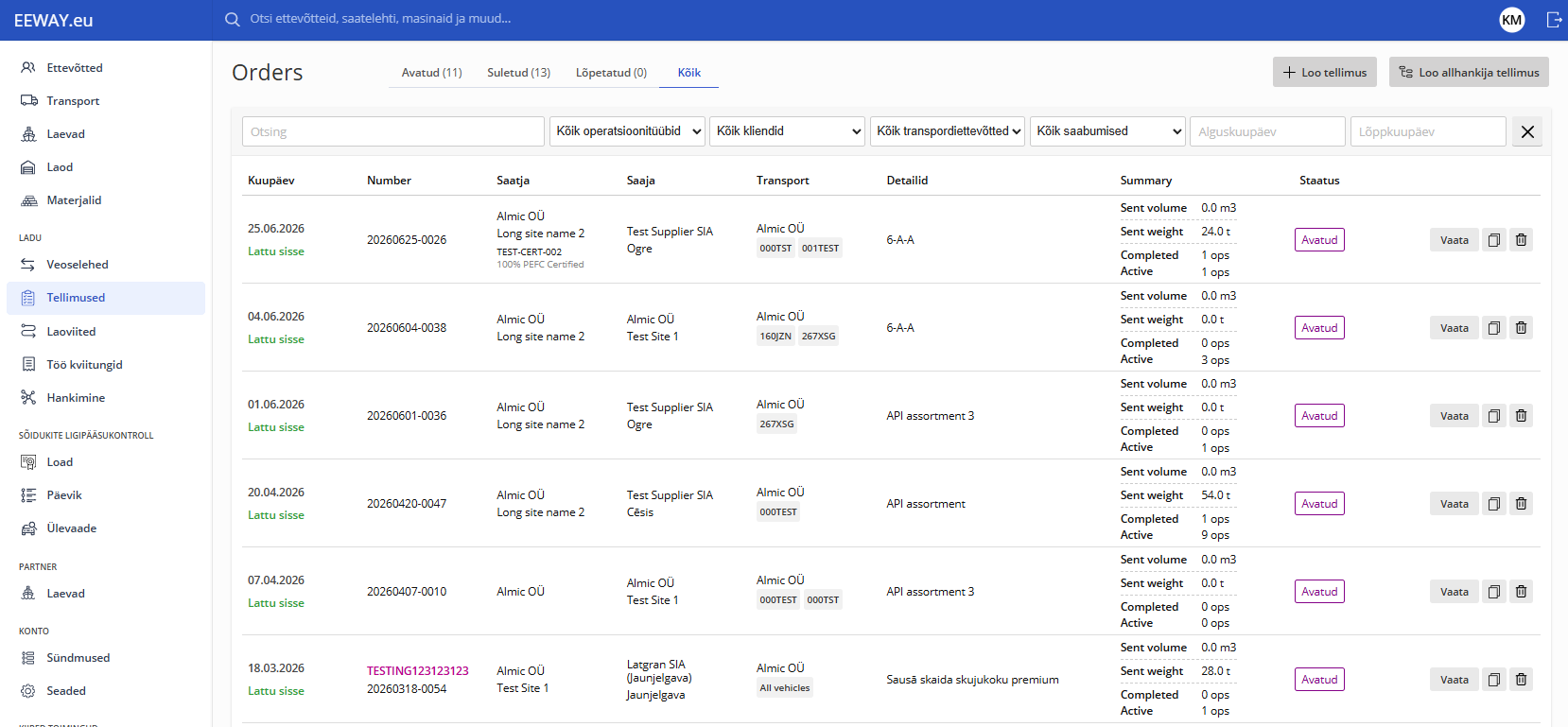
Task: Open the Alguskuupäev date field
Action: click(1267, 131)
